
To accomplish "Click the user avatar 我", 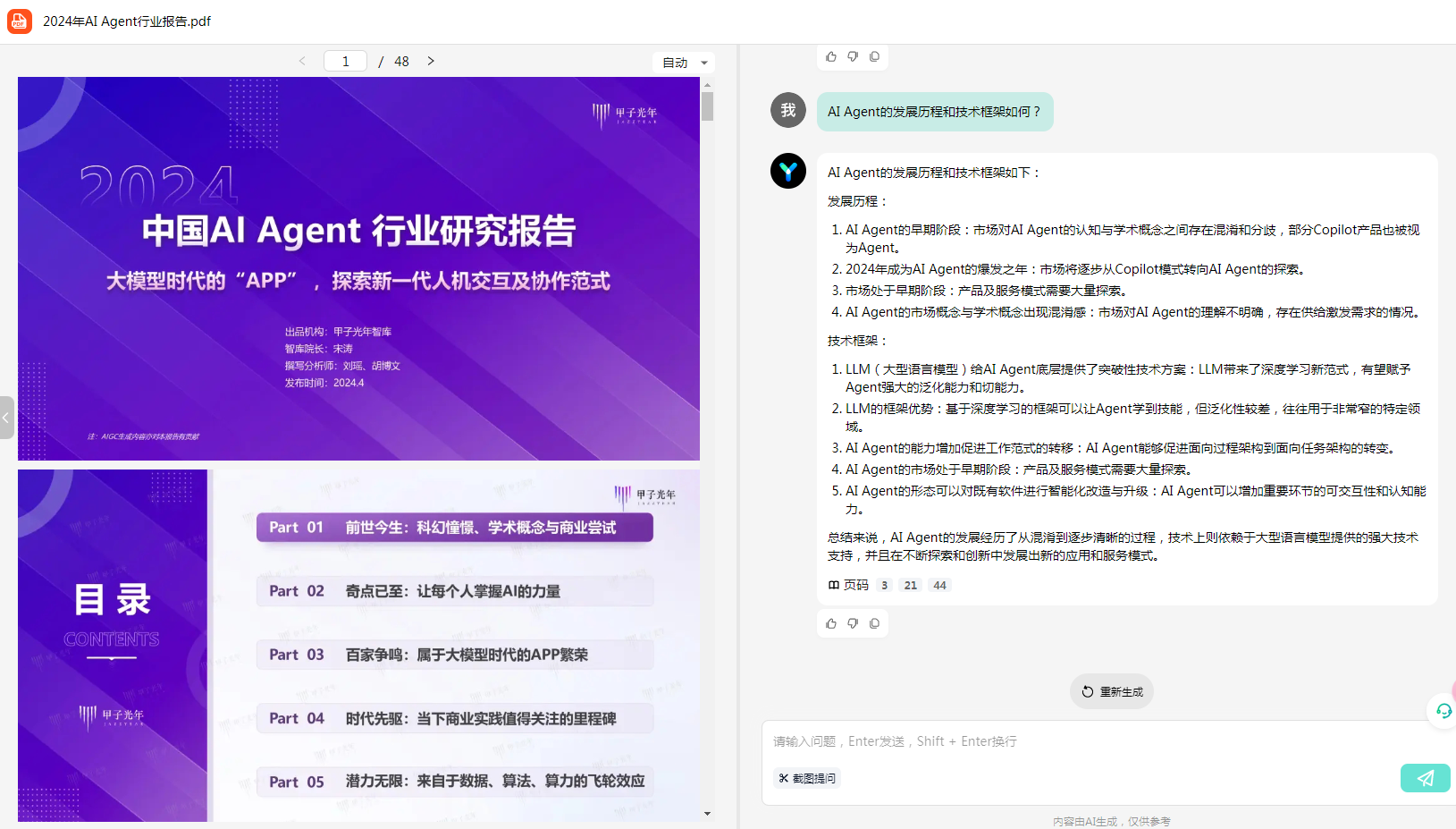I will (x=788, y=110).
